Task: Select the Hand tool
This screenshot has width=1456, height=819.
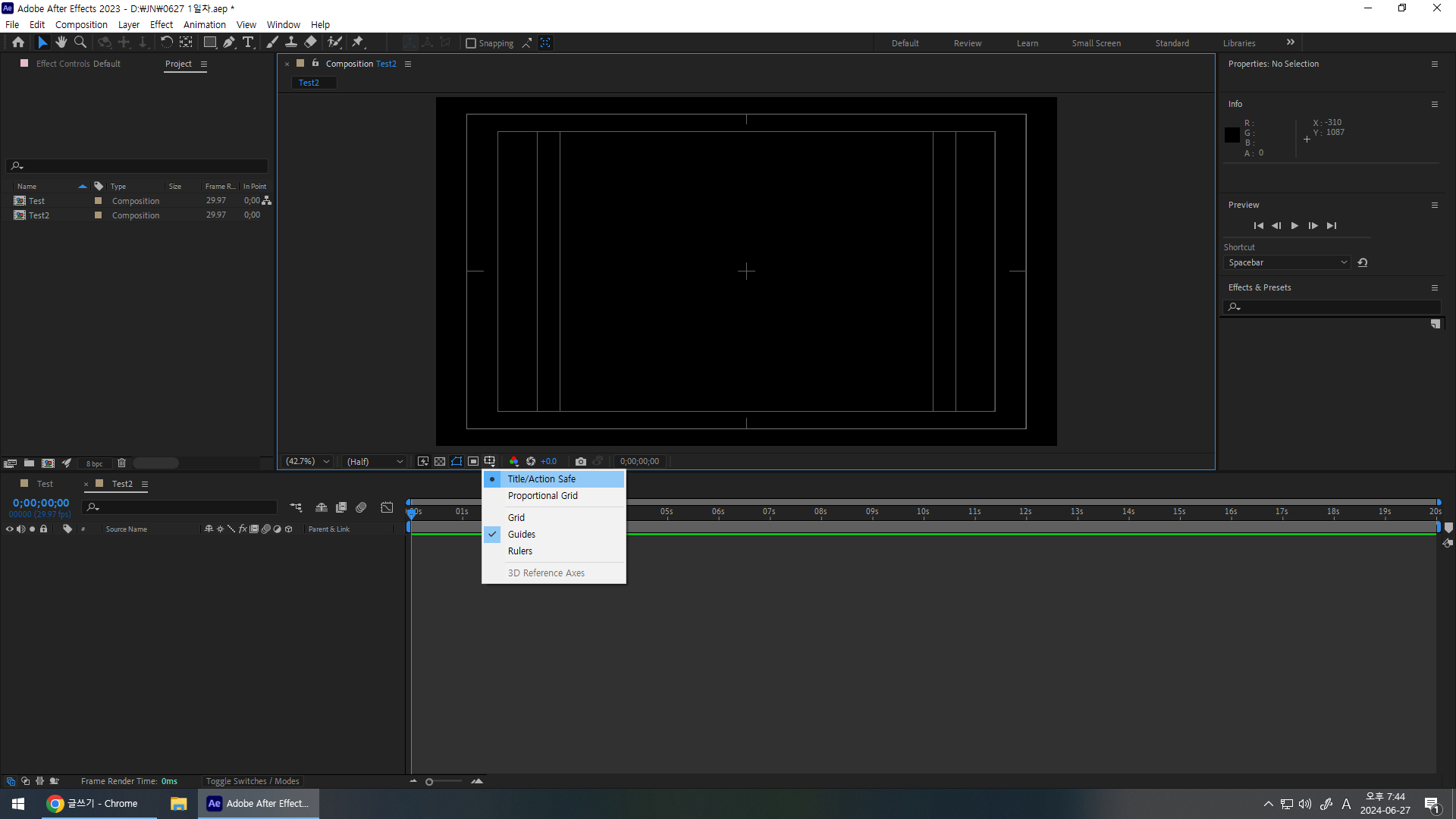Action: tap(61, 42)
